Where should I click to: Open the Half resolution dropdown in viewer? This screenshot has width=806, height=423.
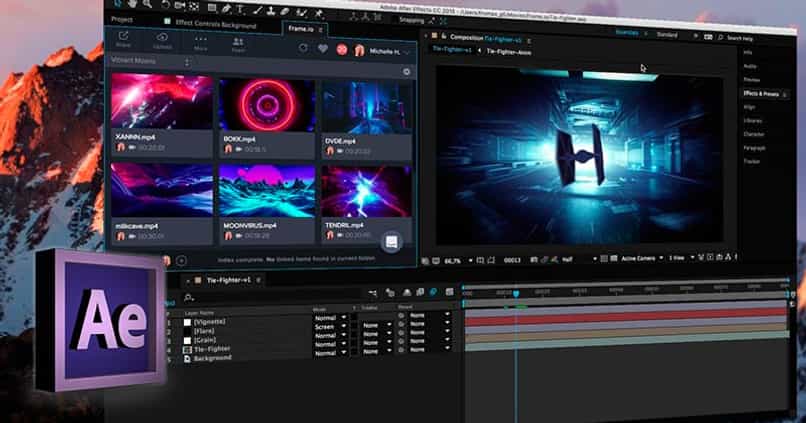point(579,260)
